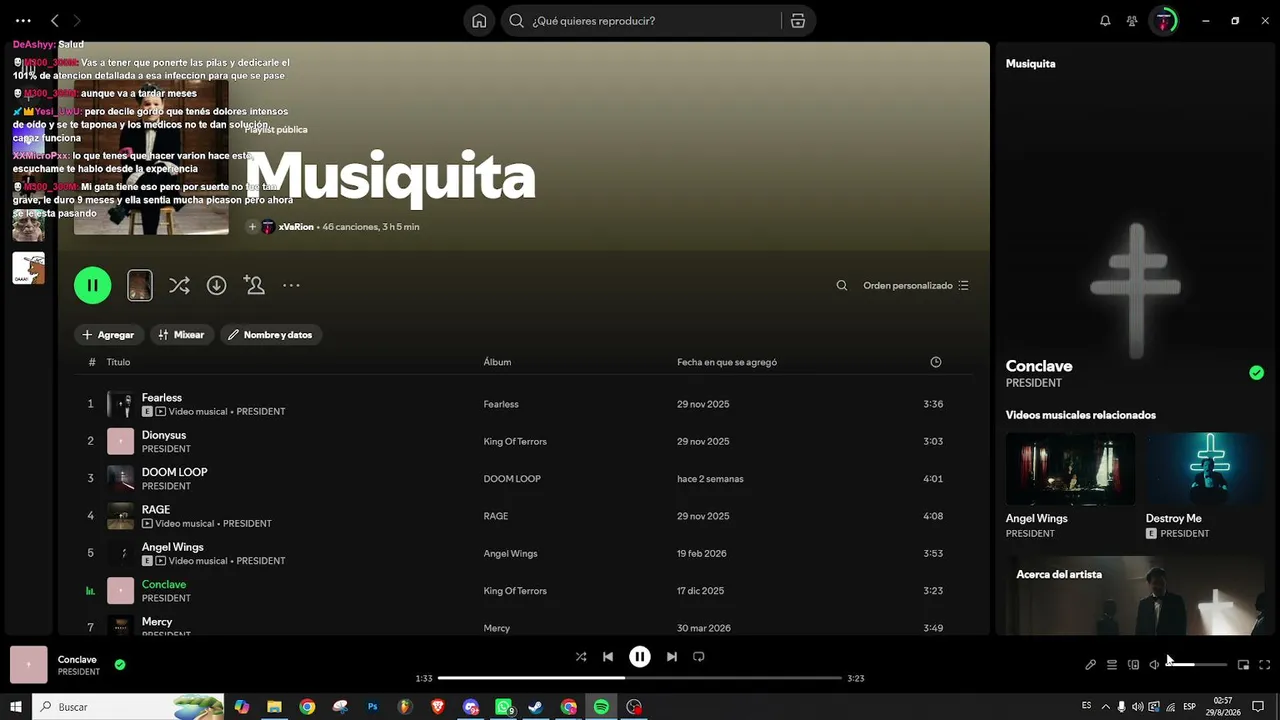Image resolution: width=1280 pixels, height=720 pixels.
Task: Toggle shuffle in the bottom player controls
Action: click(581, 657)
